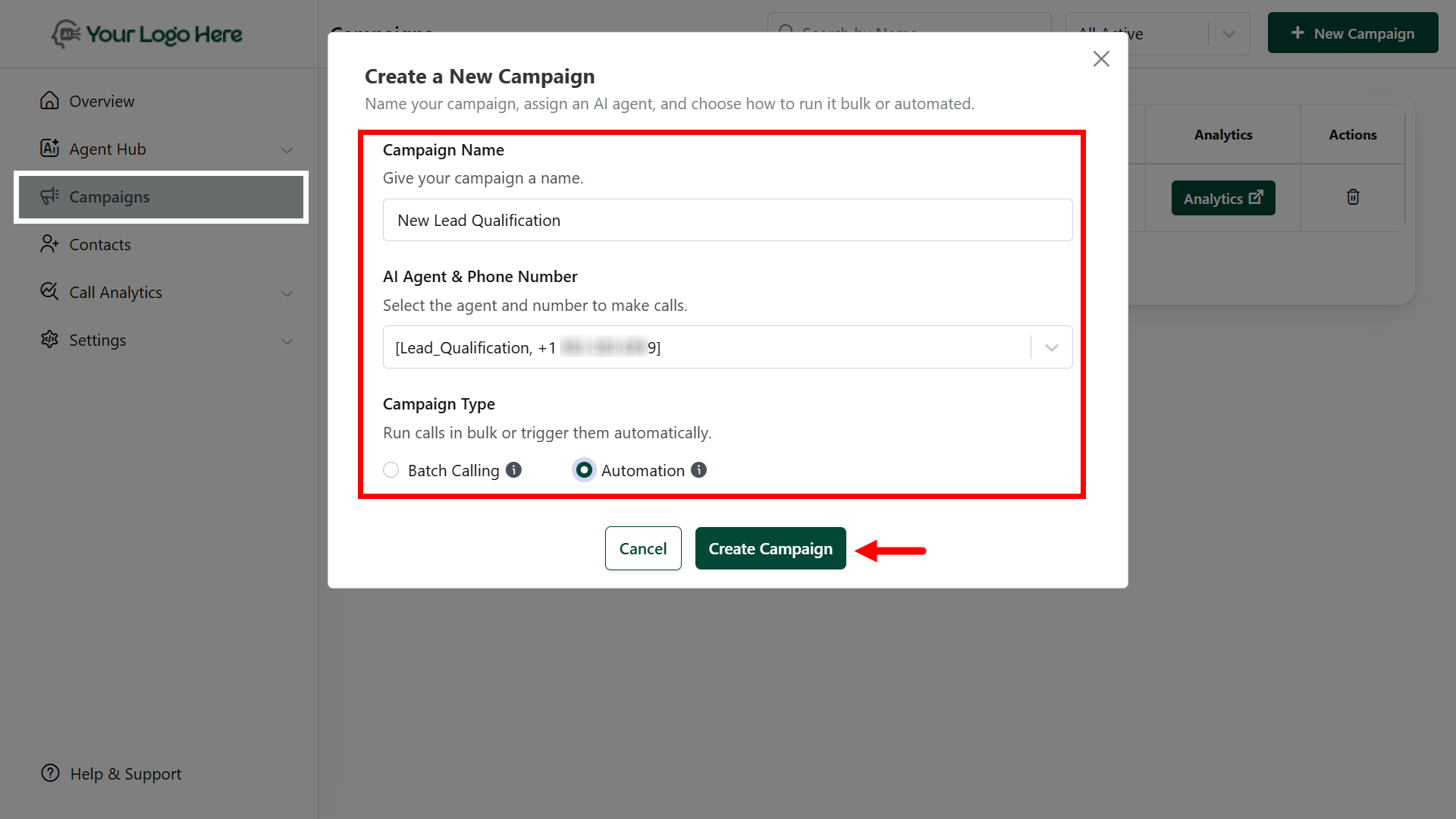Click the Overview home icon
This screenshot has width=1456, height=819.
pos(49,101)
